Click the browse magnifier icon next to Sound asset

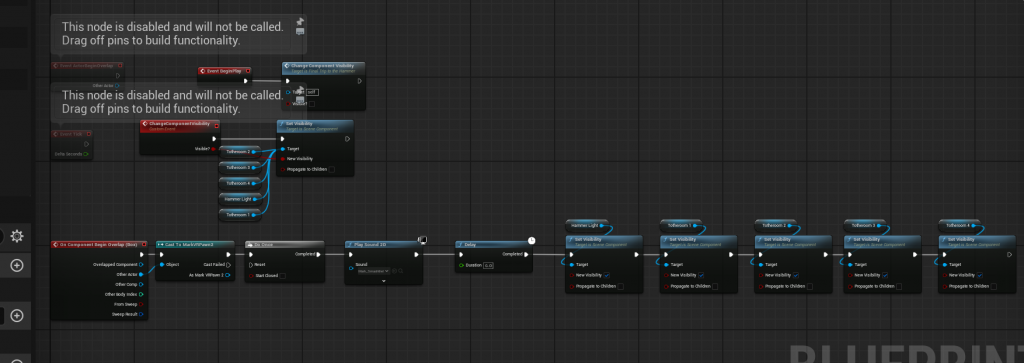[400, 270]
